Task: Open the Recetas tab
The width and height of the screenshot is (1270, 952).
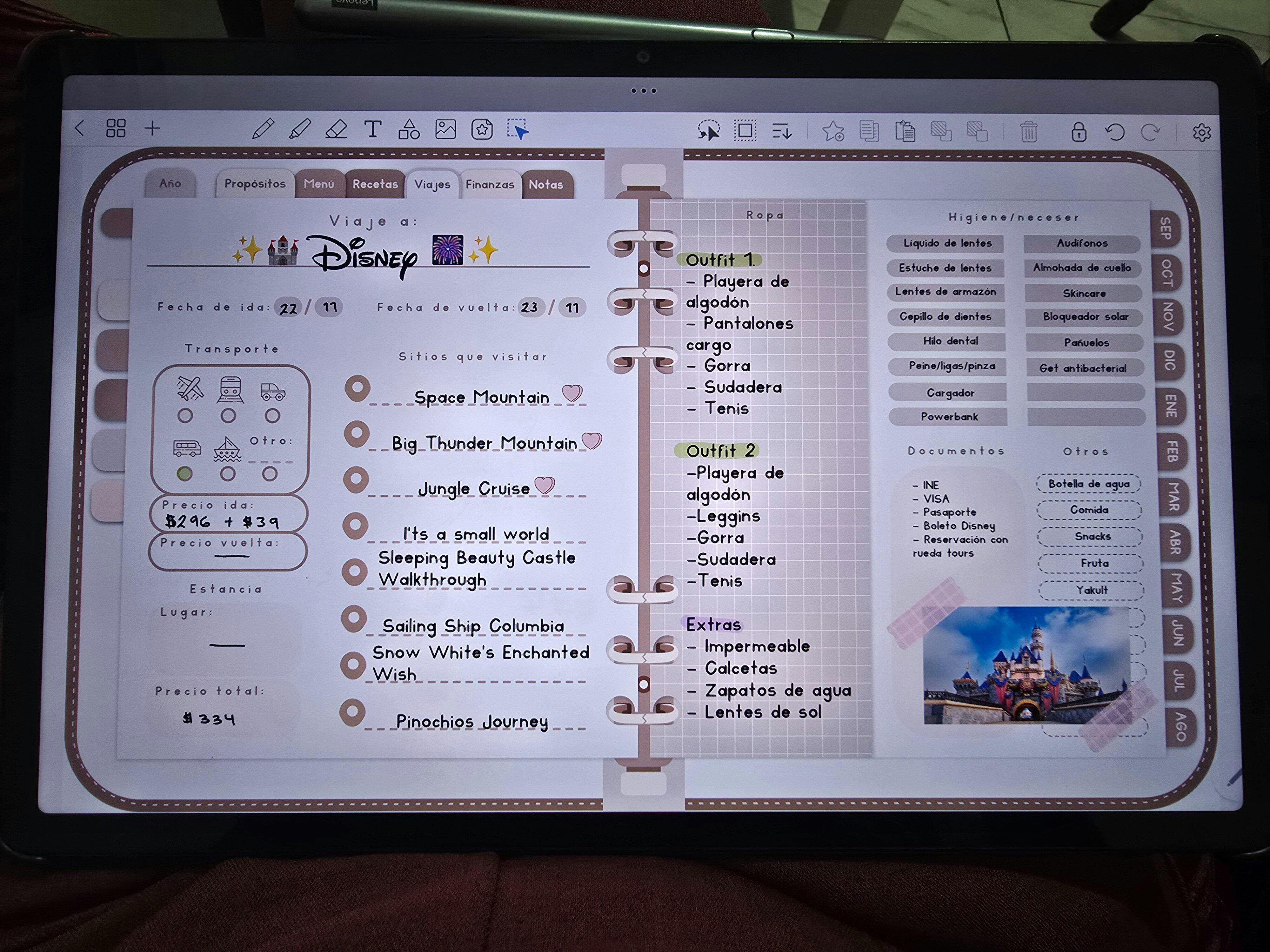Action: [375, 184]
